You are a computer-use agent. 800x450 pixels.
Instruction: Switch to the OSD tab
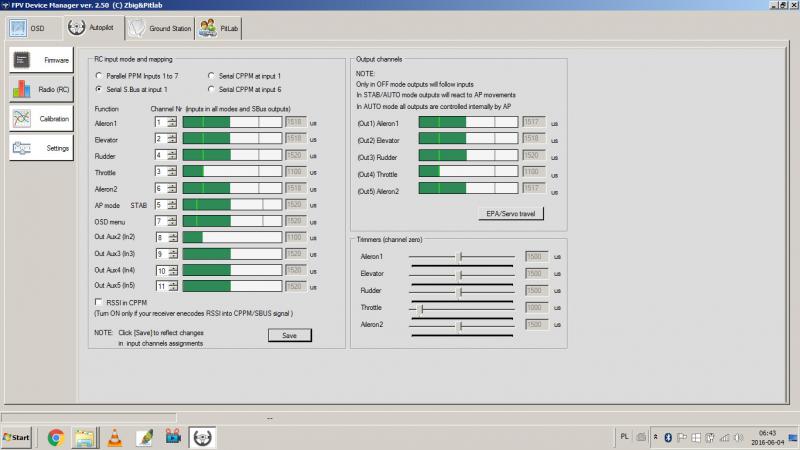(30, 28)
